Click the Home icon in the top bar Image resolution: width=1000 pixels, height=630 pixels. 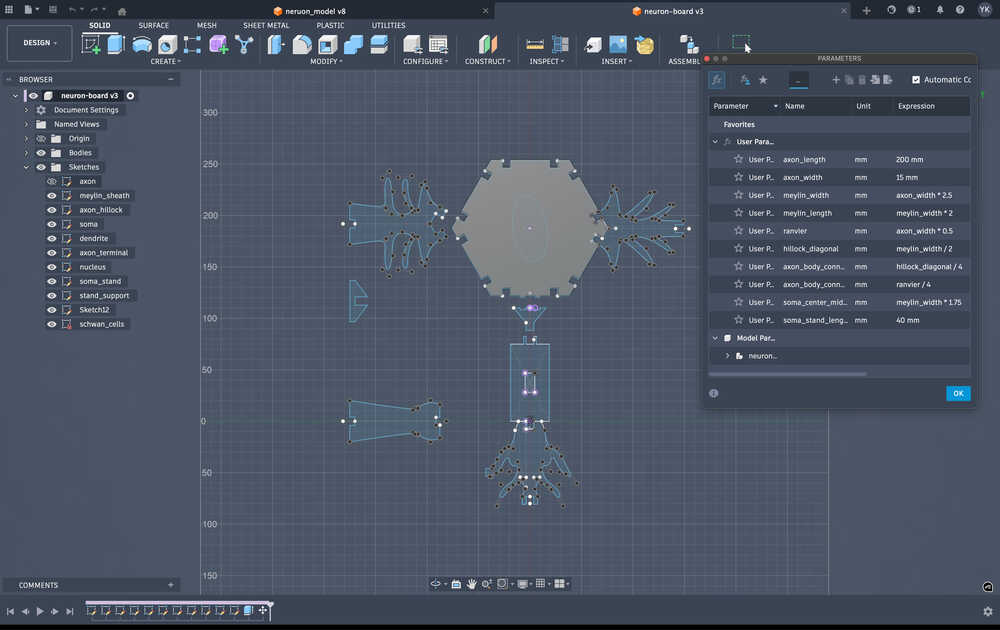pyautogui.click(x=122, y=10)
